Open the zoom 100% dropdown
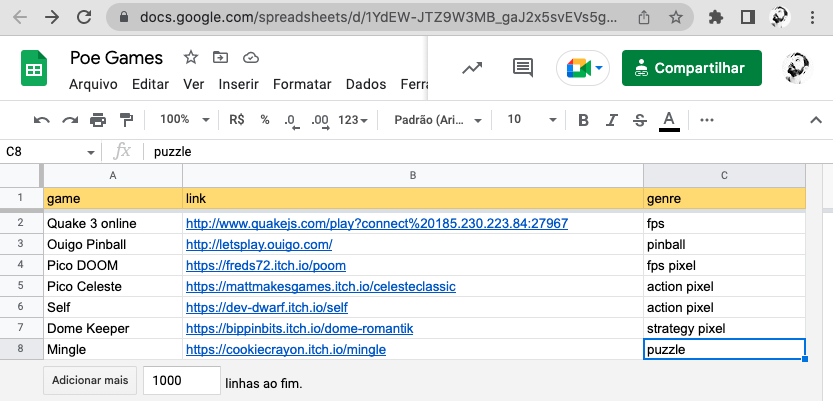833x401 pixels. pos(185,120)
